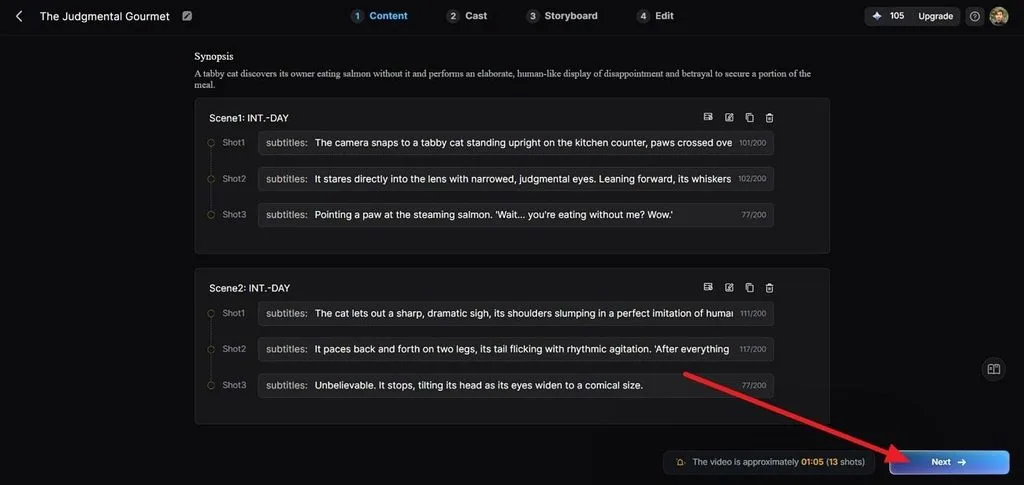Duplicate Scene2 with the copy icon
Image resolution: width=1024 pixels, height=485 pixels.
750,287
